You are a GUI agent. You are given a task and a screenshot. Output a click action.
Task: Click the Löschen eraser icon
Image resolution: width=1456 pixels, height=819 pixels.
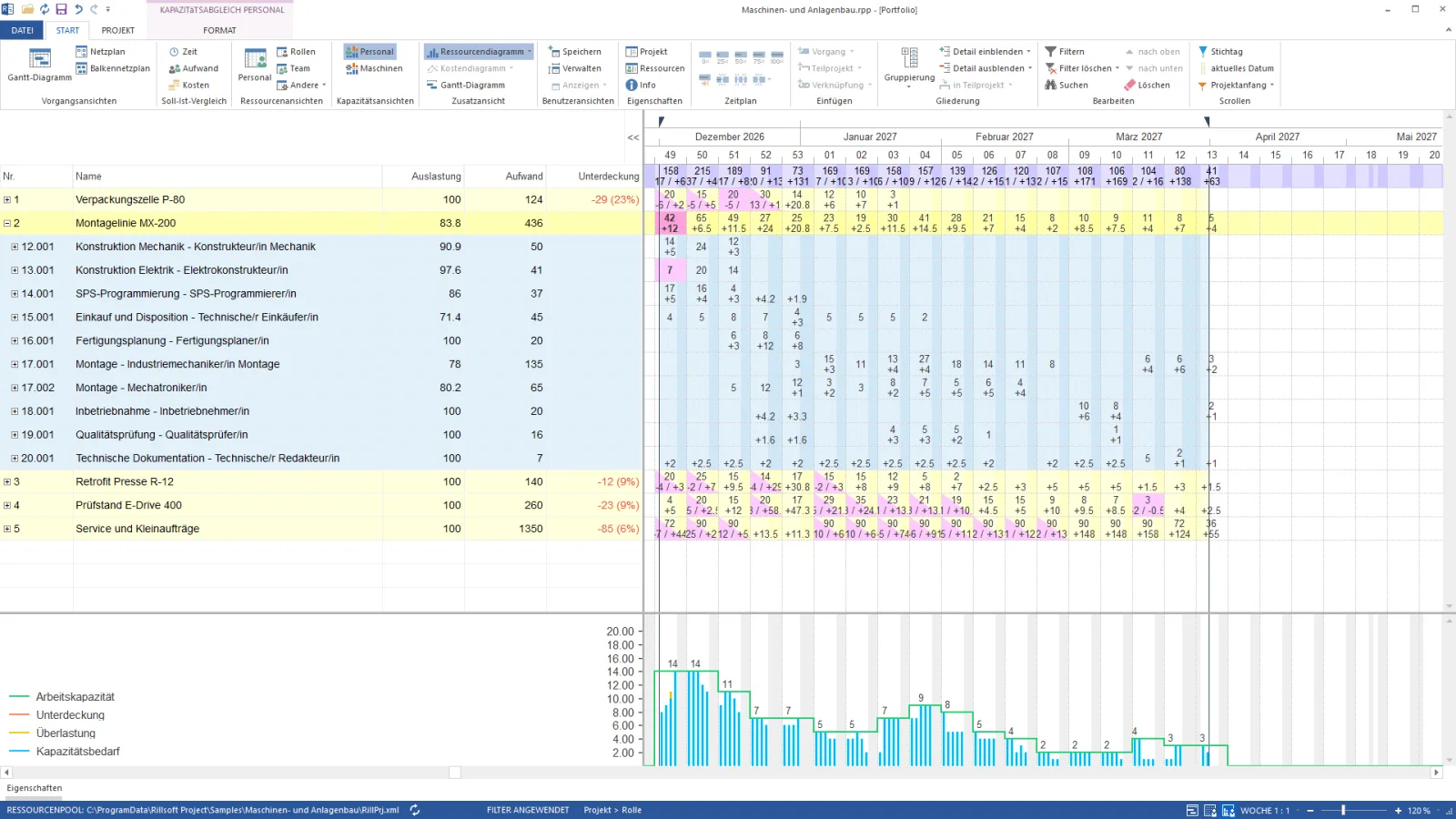pyautogui.click(x=1129, y=85)
